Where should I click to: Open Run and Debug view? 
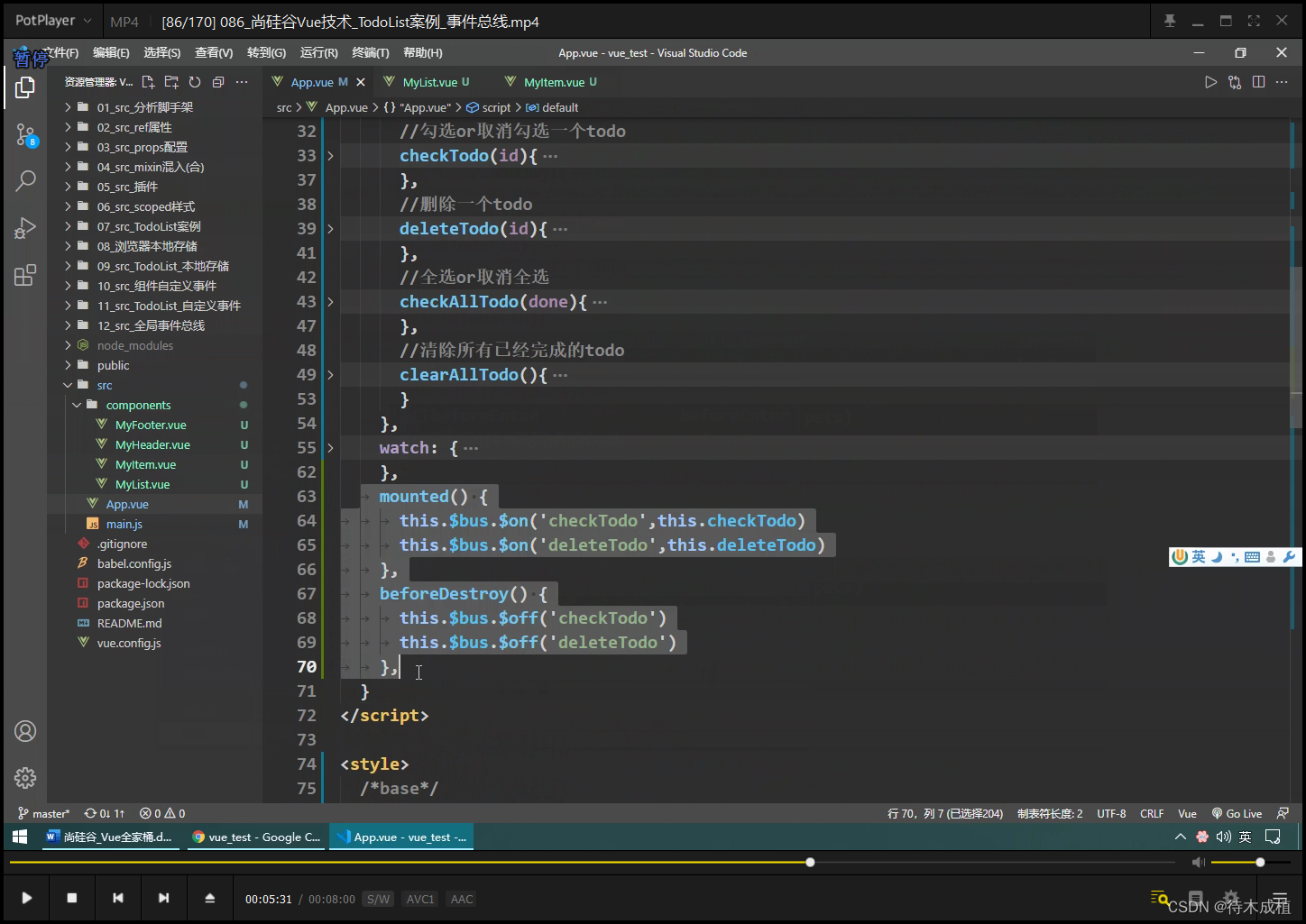pos(25,228)
